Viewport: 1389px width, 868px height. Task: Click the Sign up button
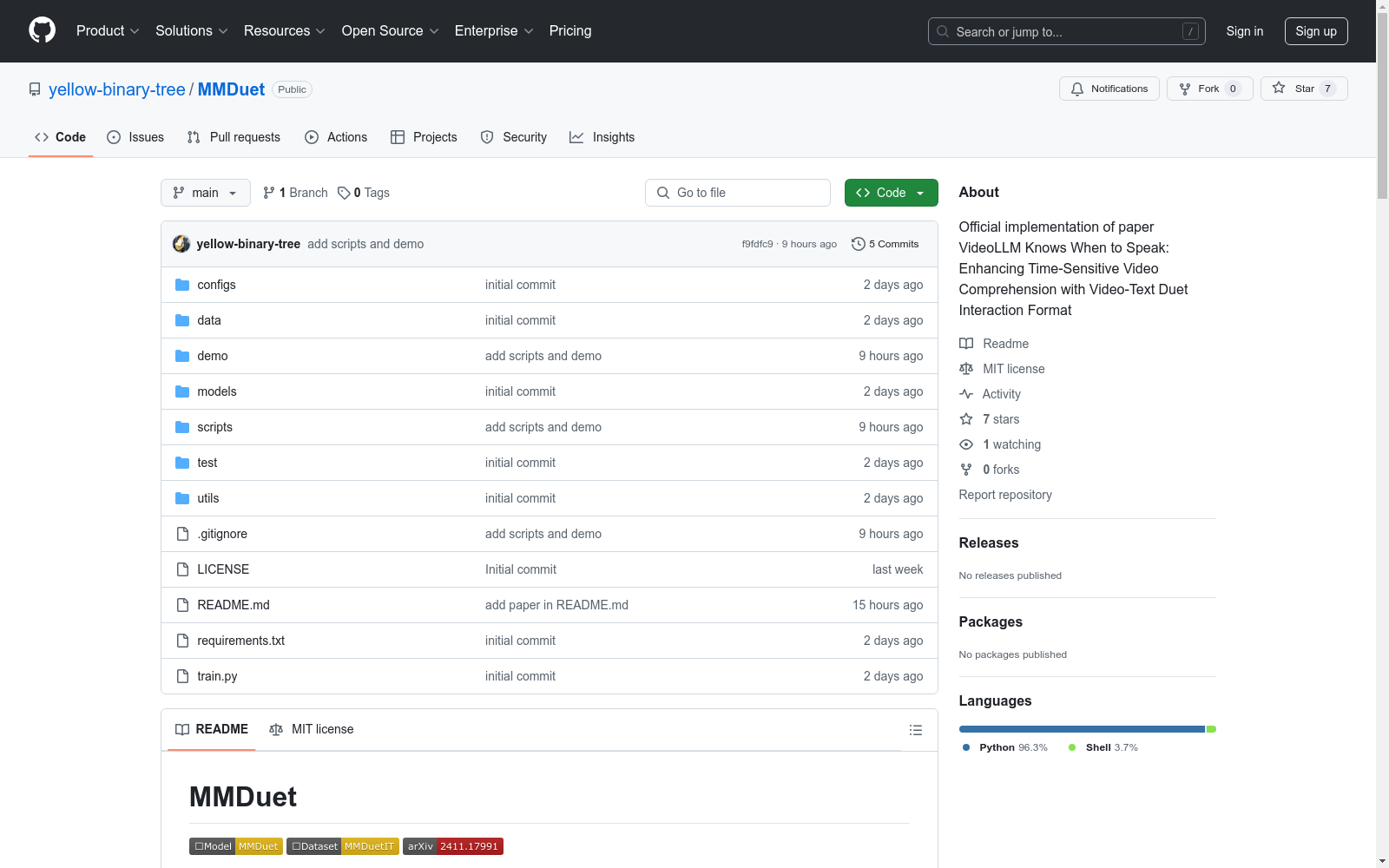[x=1316, y=31]
